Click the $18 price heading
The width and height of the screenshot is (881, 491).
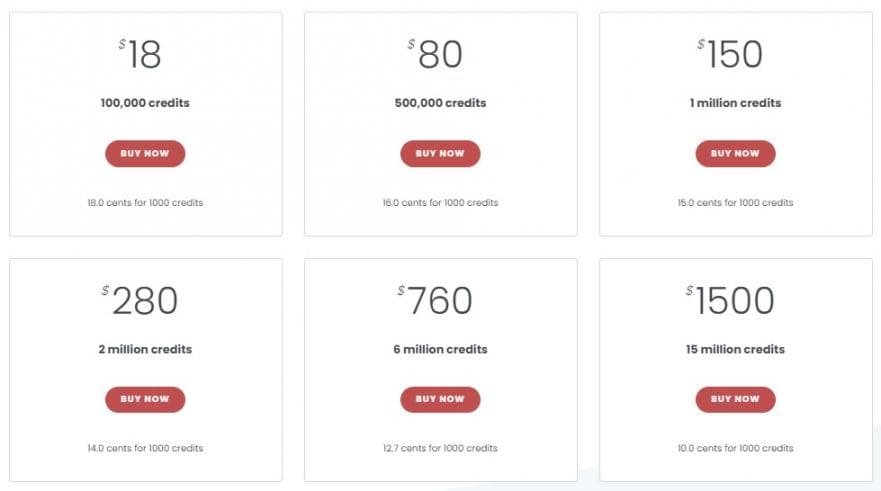click(x=141, y=55)
